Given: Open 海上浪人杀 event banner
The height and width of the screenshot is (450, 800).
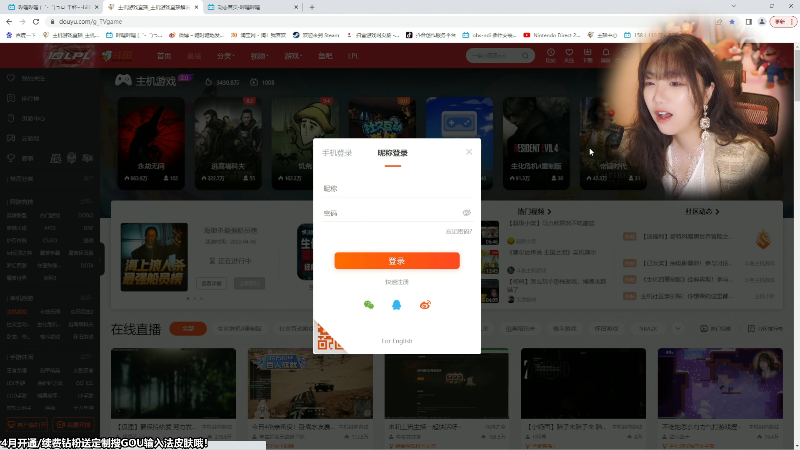Looking at the screenshot, I should tap(154, 257).
